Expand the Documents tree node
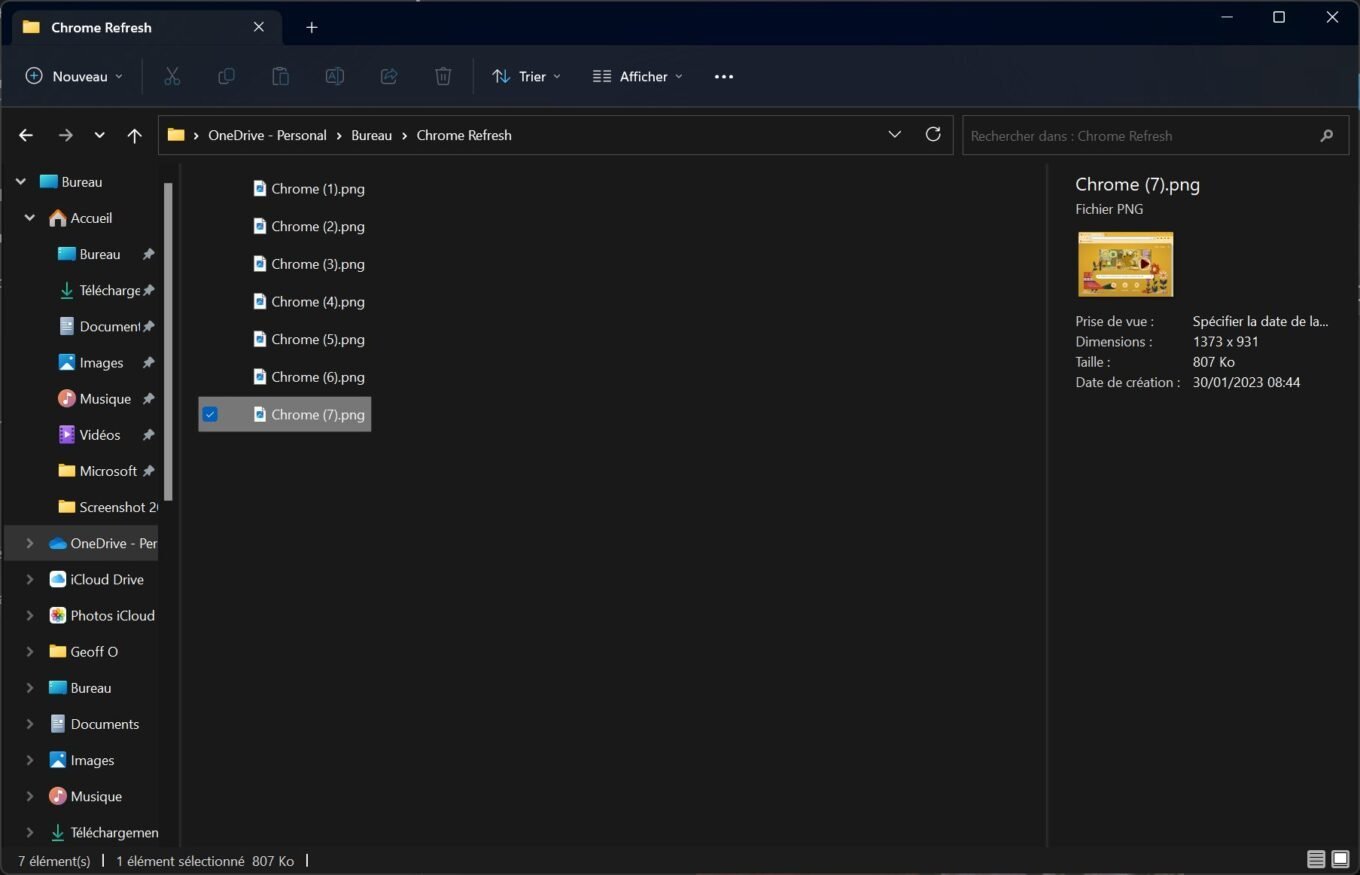 click(30, 724)
